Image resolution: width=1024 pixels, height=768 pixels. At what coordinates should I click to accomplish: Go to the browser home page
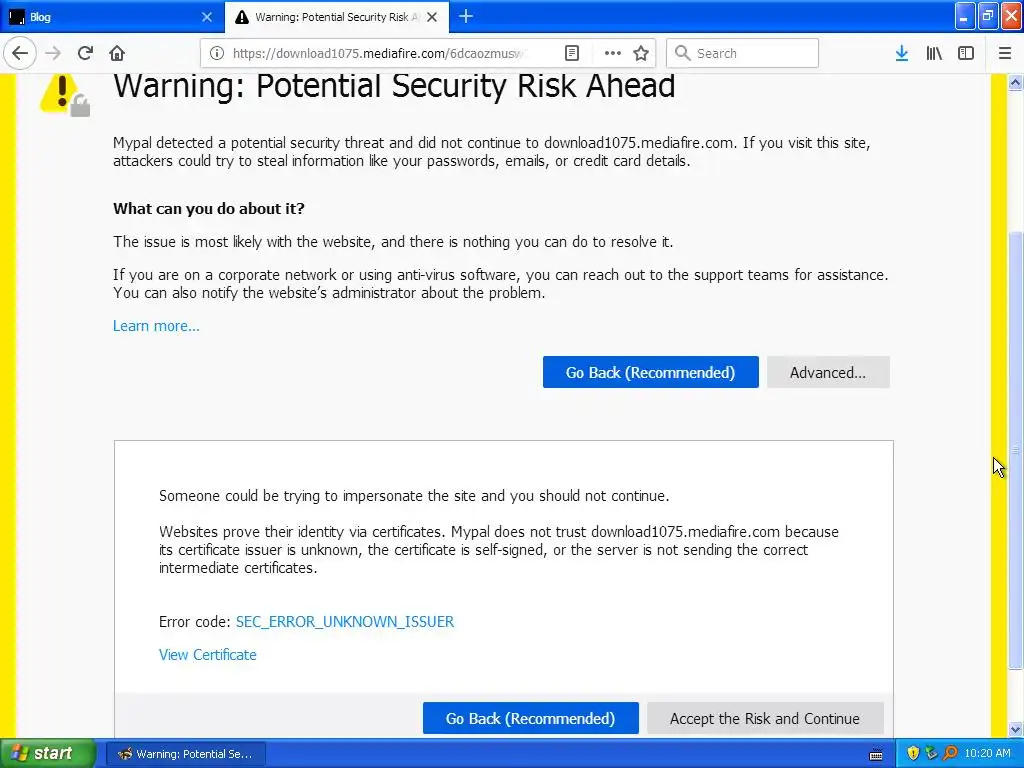[117, 53]
